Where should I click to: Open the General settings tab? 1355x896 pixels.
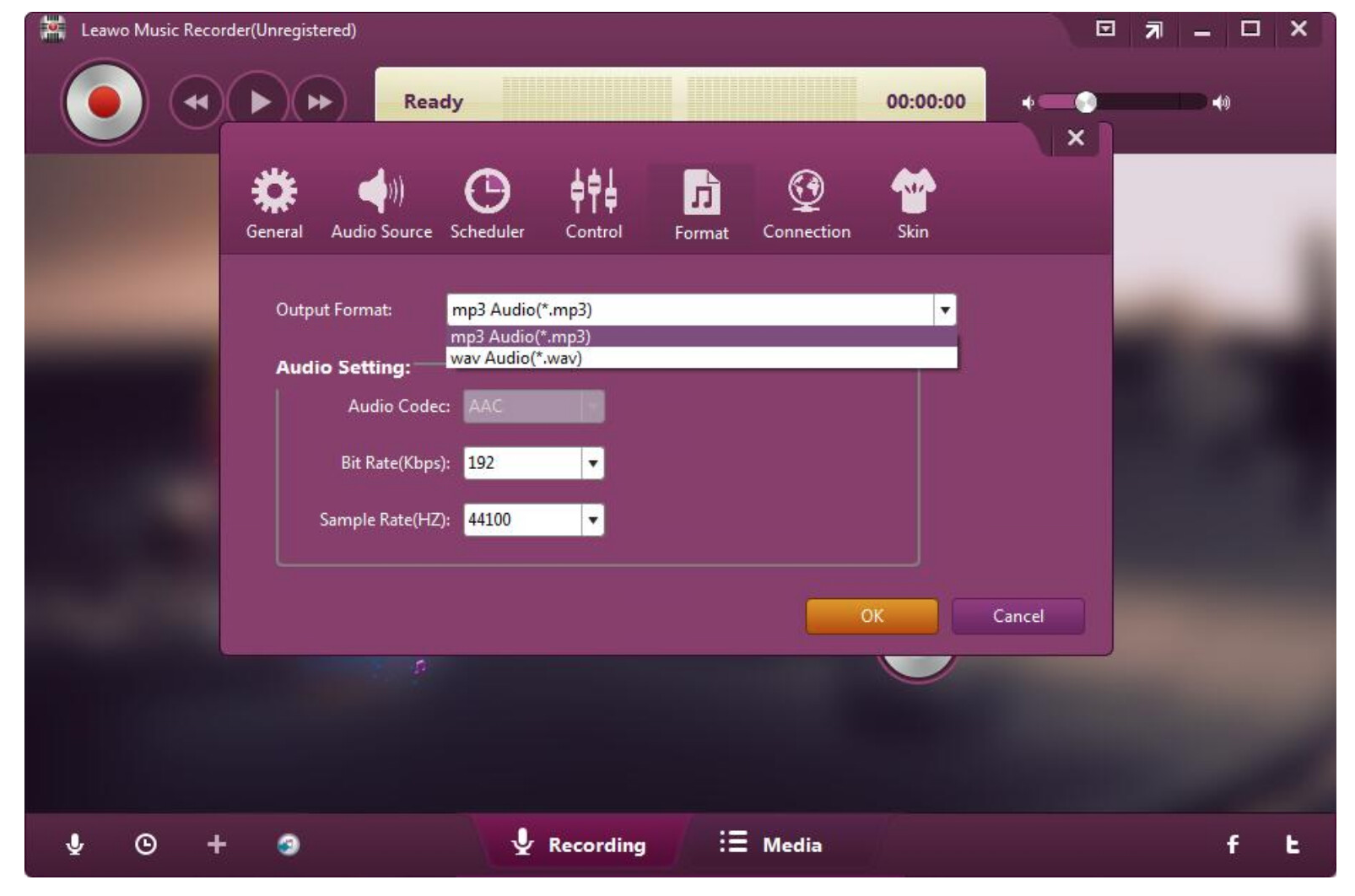click(x=274, y=205)
